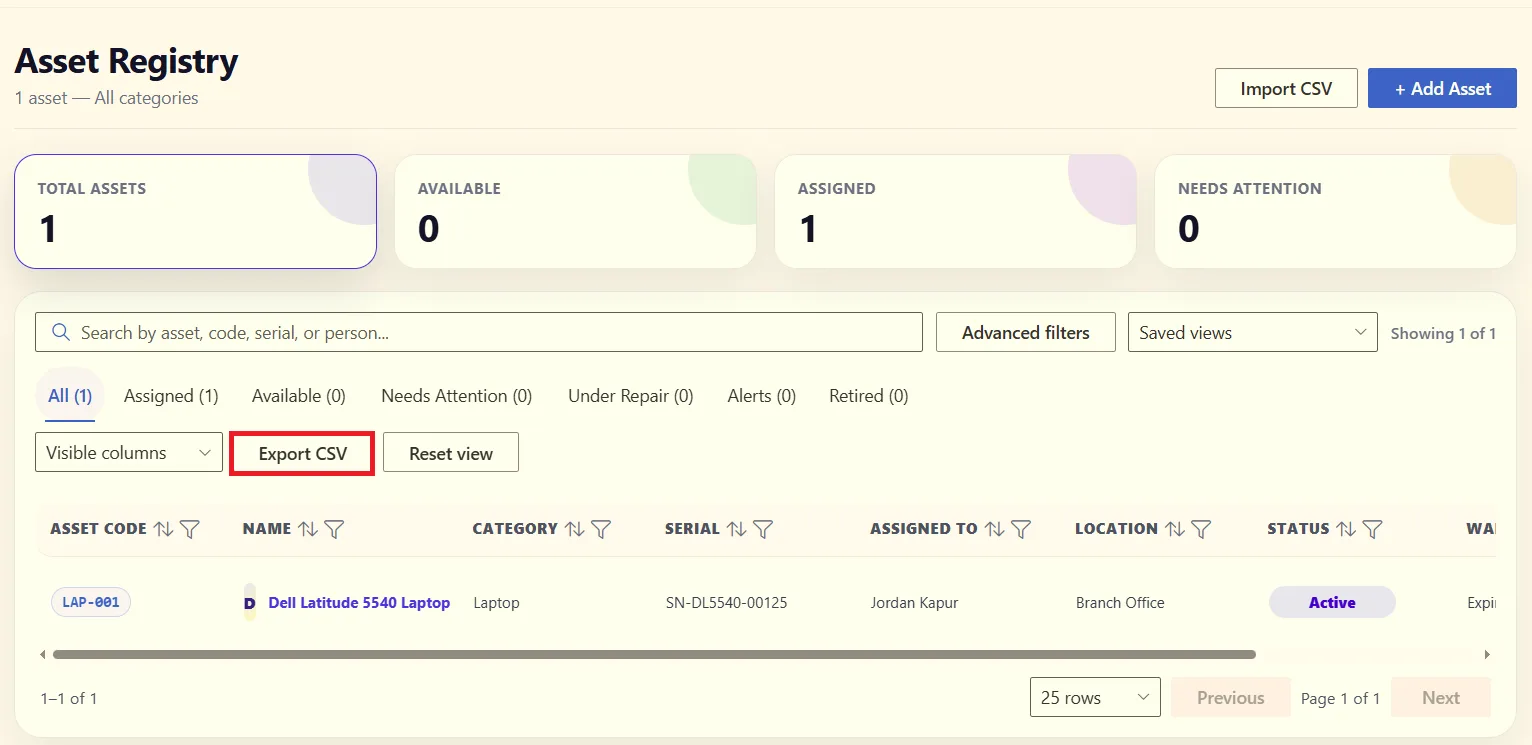Sort by Name column

coord(308,529)
